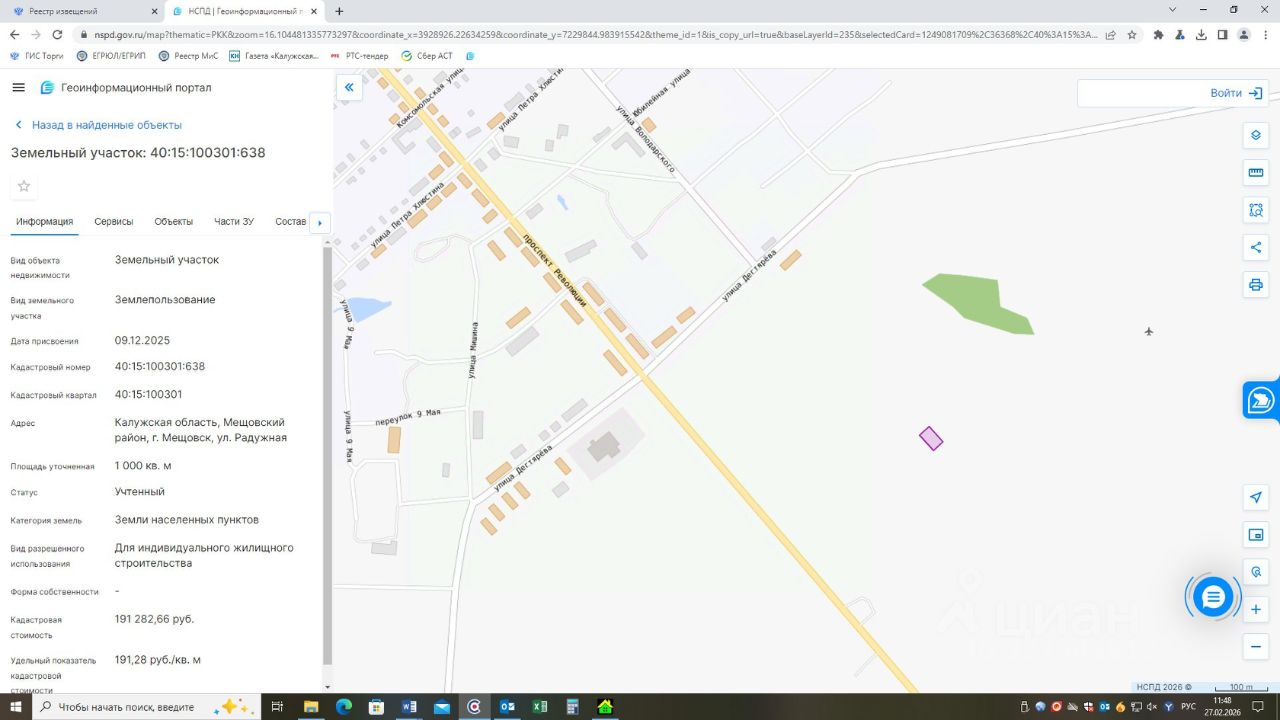Zoom out on the map with minus
The width and height of the screenshot is (1280, 720).
[x=1256, y=647]
